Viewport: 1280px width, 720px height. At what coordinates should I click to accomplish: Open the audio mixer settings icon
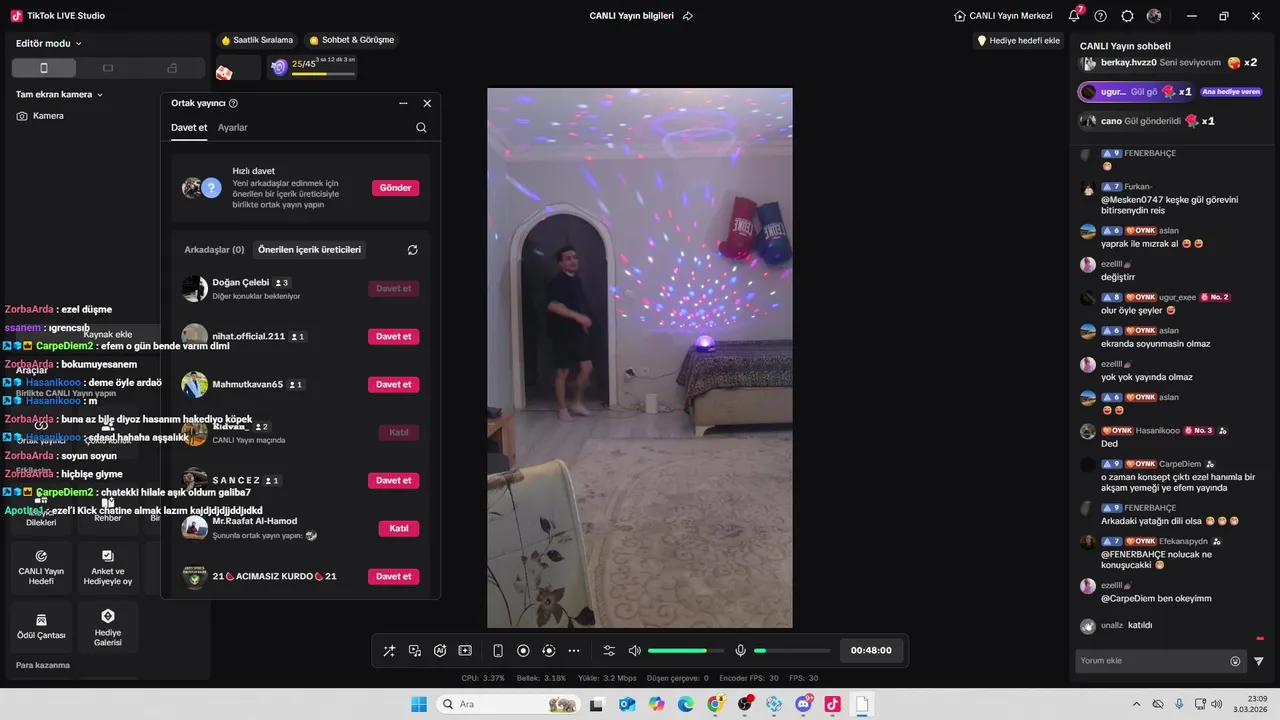pyautogui.click(x=609, y=651)
